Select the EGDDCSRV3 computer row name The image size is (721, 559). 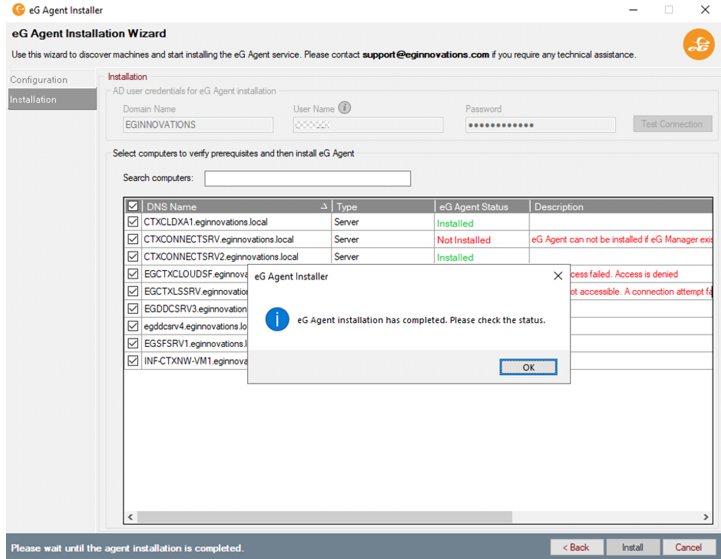tap(195, 308)
